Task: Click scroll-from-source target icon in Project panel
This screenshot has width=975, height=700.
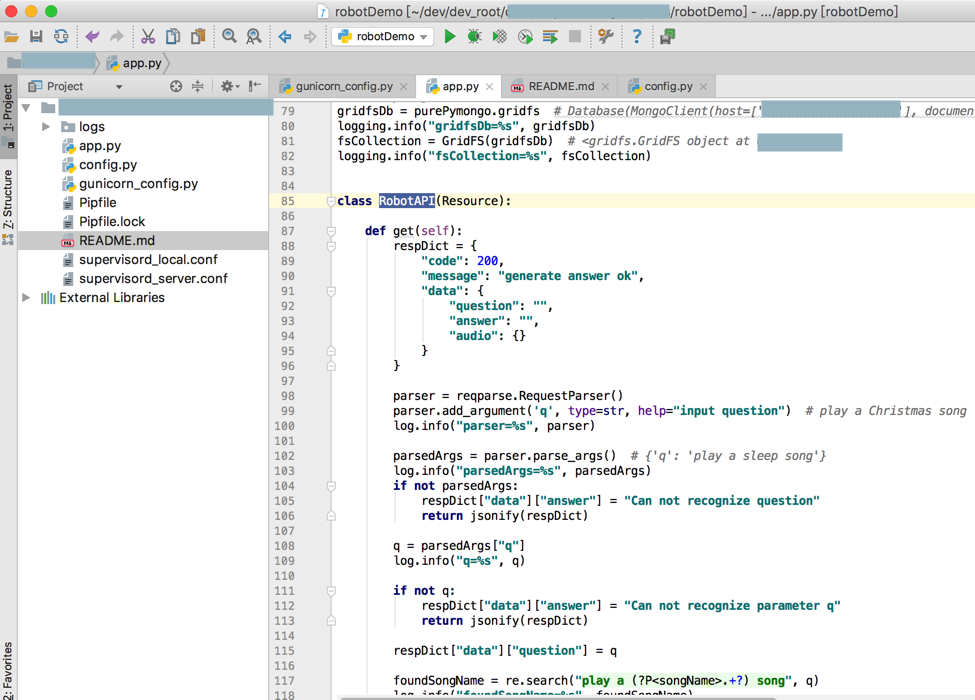Action: point(176,87)
